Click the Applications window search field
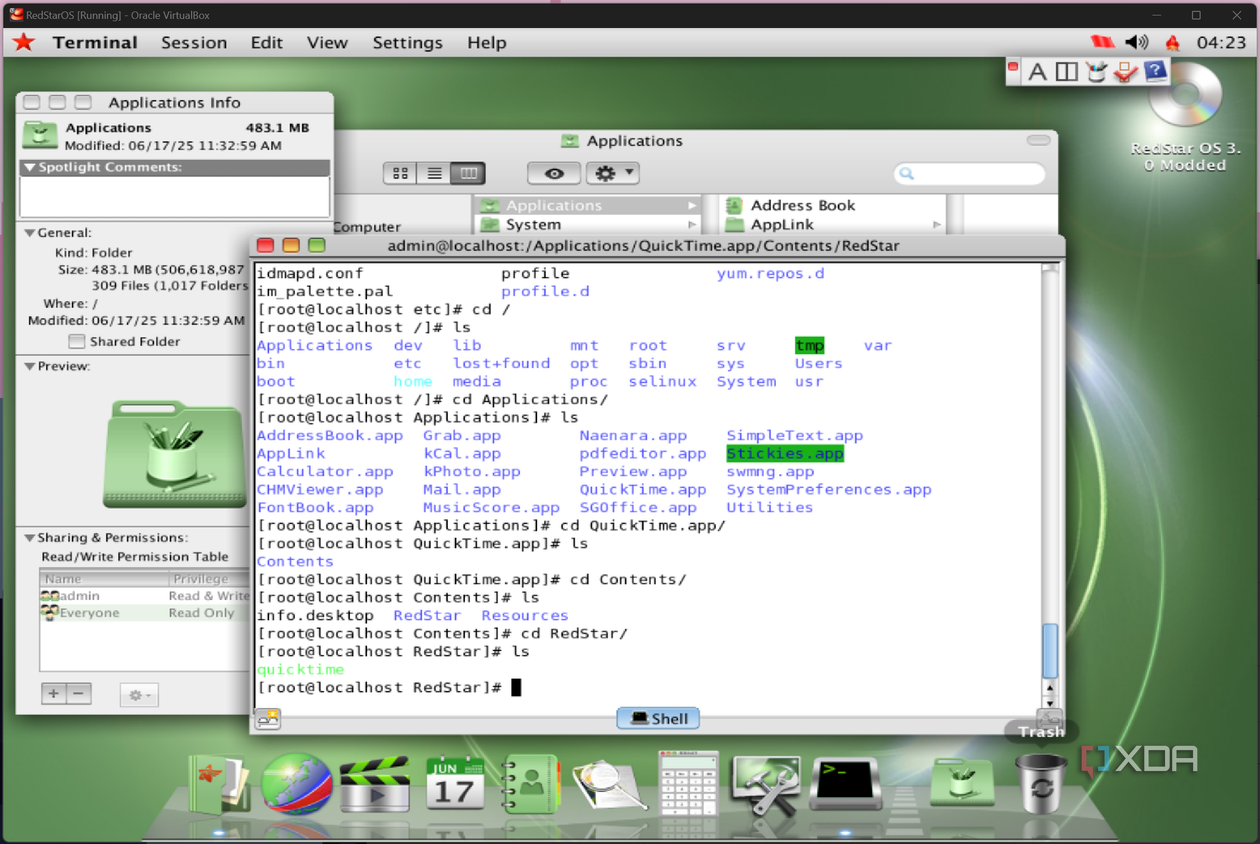This screenshot has width=1260, height=844. 969,174
